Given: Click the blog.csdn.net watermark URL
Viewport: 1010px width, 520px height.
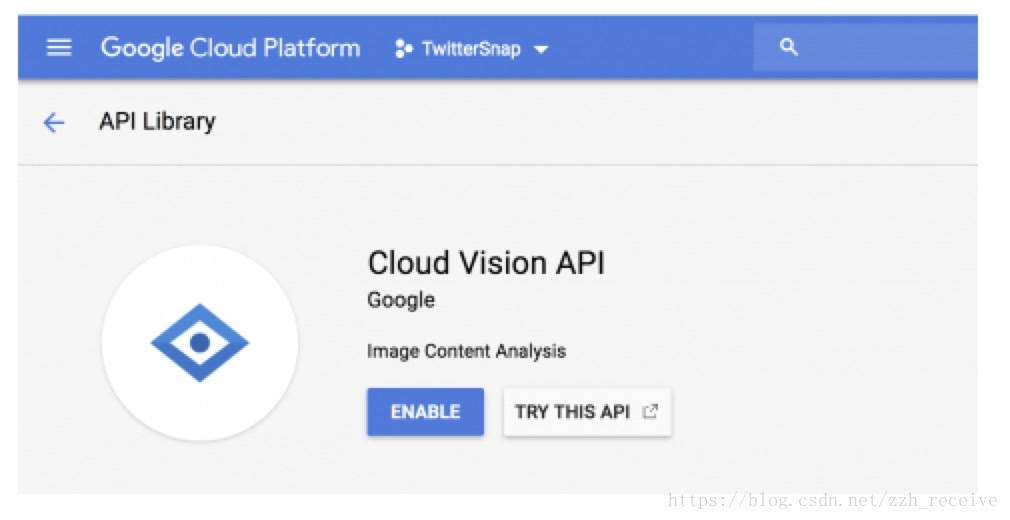Looking at the screenshot, I should coord(832,500).
